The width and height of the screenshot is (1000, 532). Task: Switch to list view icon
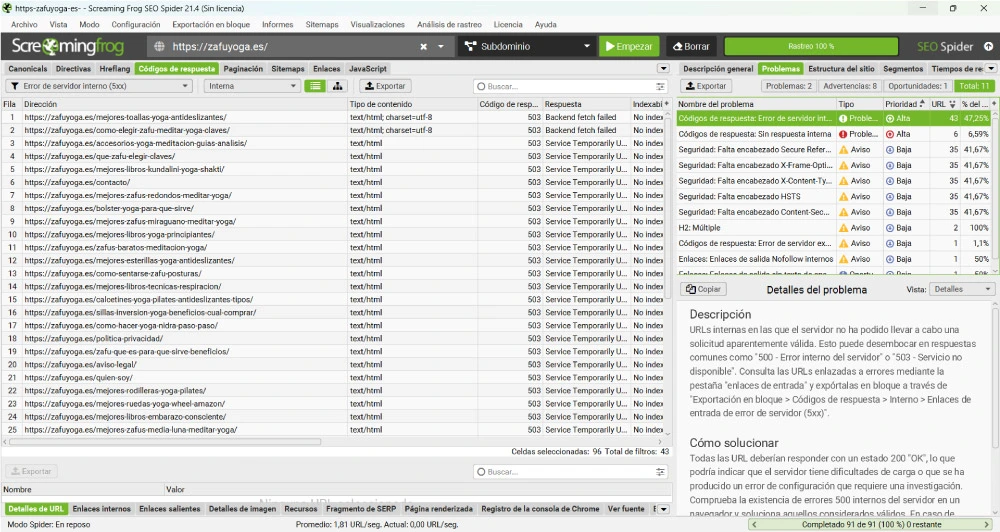click(315, 86)
